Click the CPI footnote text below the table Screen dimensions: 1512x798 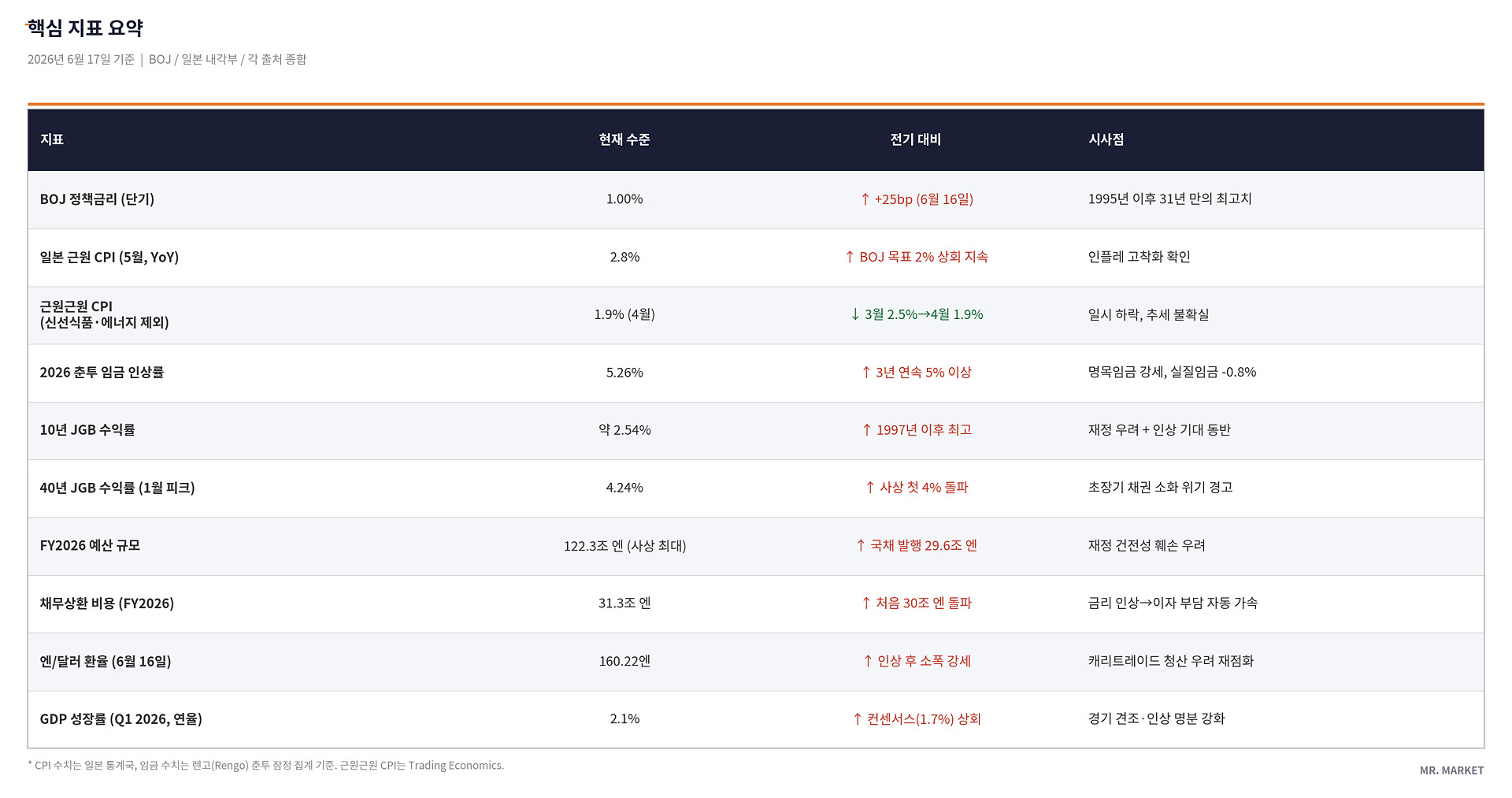coord(266,766)
